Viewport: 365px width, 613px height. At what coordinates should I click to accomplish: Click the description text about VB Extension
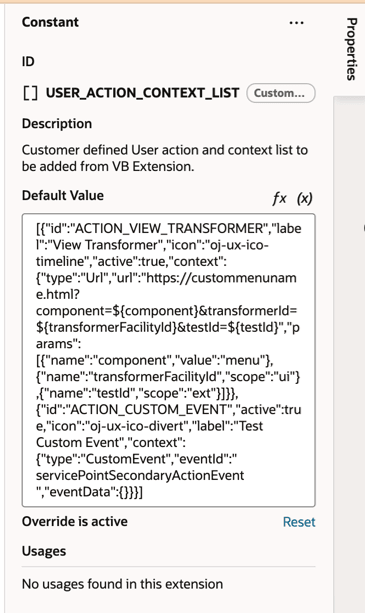coord(165,158)
